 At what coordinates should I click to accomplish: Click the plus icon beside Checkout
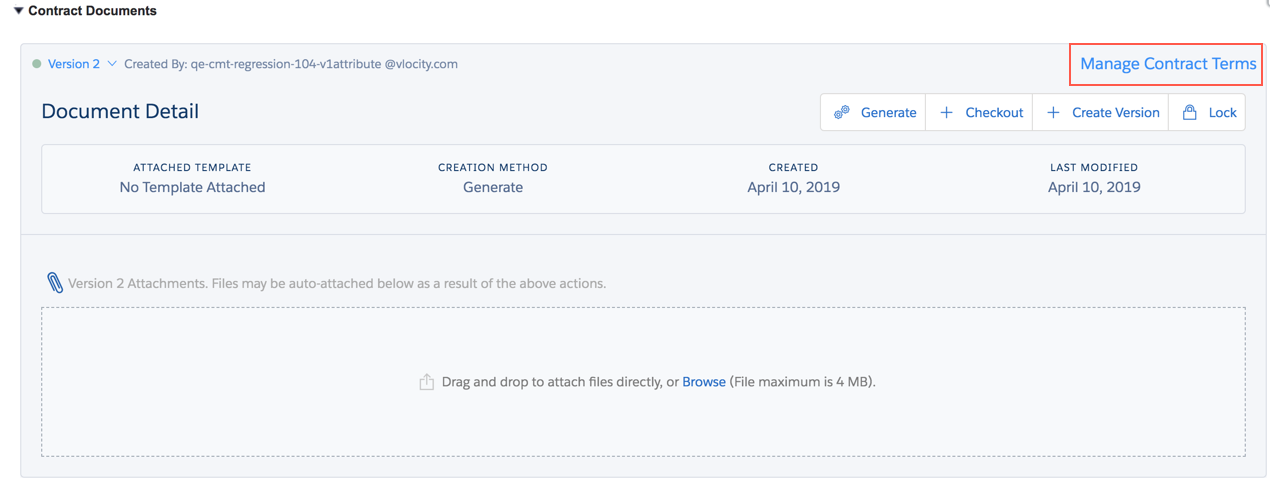(946, 112)
